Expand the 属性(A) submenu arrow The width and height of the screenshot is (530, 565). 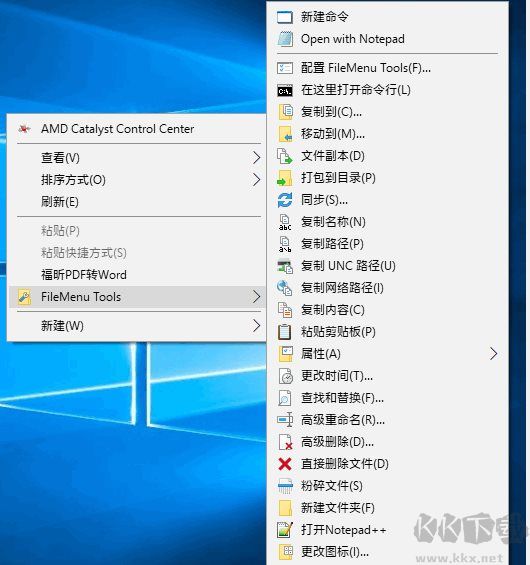coord(494,354)
